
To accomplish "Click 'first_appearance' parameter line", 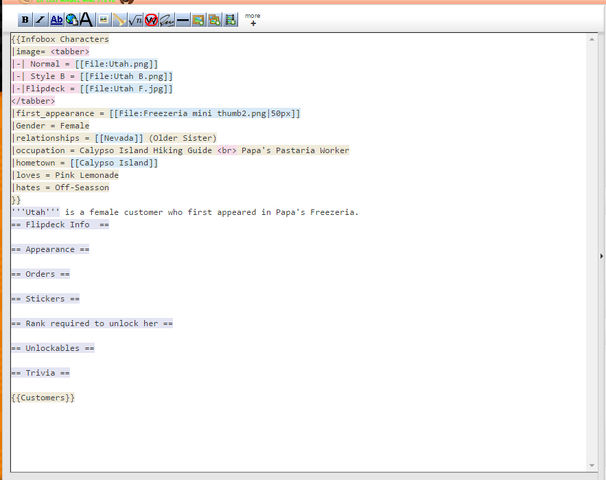I will pos(156,113).
